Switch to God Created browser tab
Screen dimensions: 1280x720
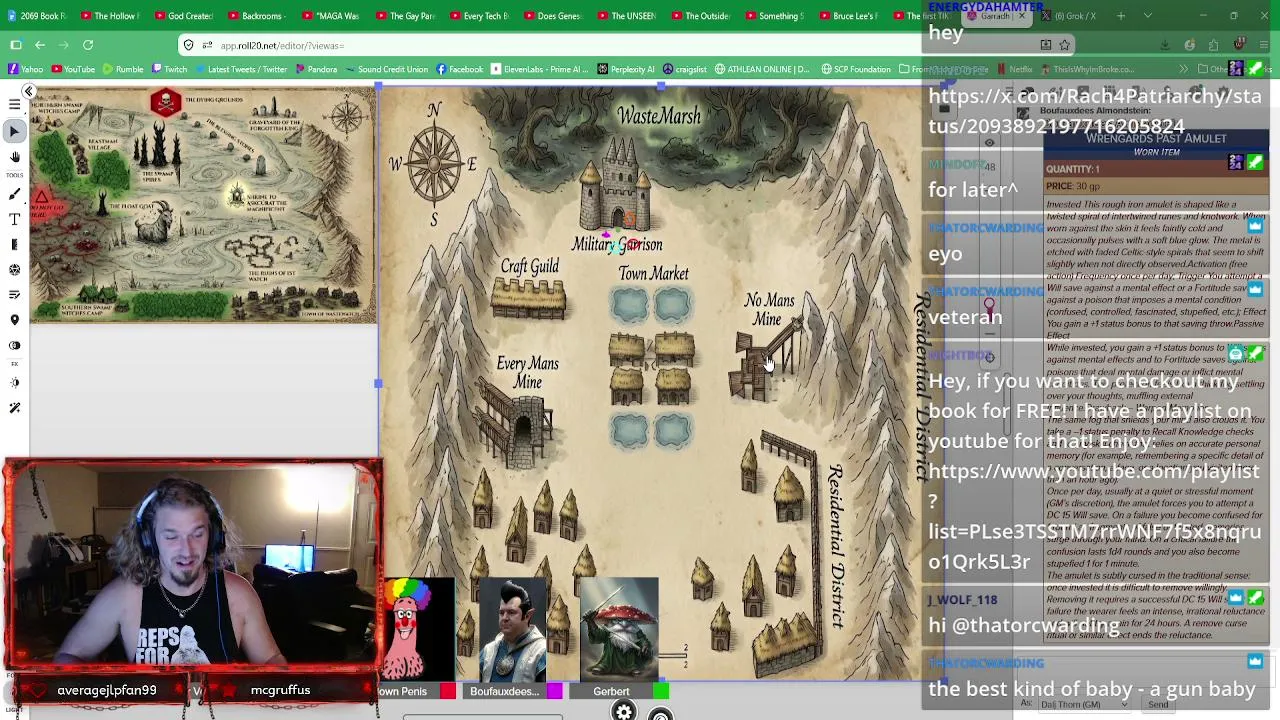coord(183,16)
